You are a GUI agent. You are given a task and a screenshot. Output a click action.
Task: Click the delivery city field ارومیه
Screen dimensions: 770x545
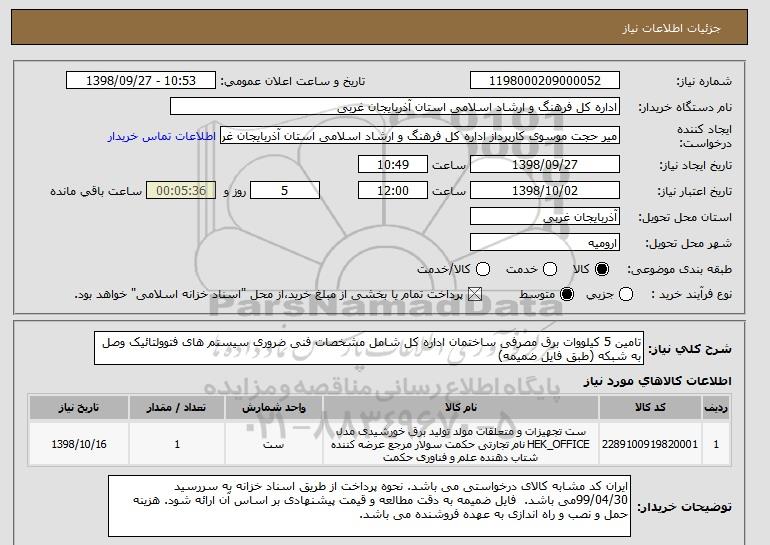(x=545, y=243)
